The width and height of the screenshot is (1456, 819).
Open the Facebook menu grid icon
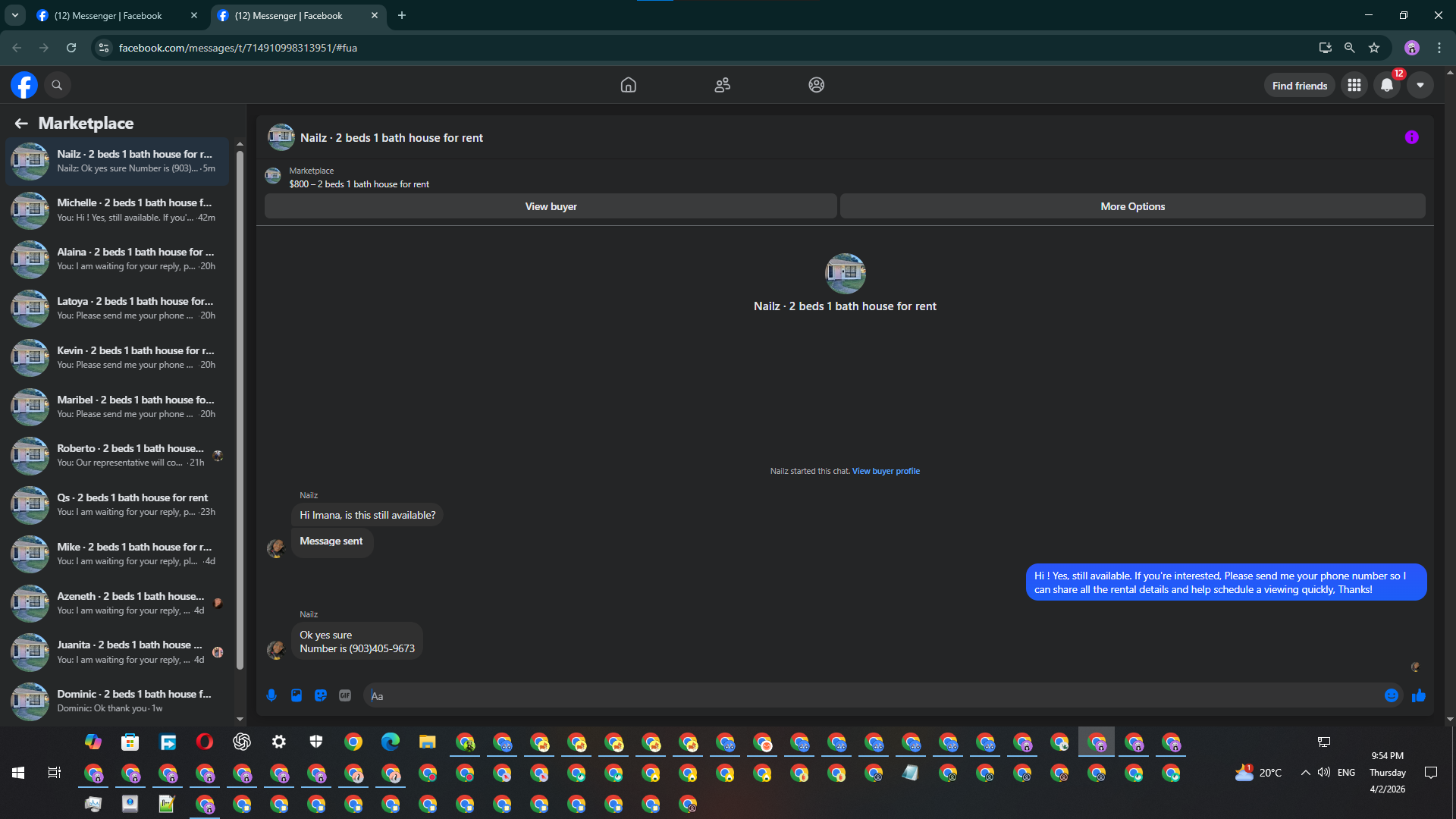(x=1354, y=85)
